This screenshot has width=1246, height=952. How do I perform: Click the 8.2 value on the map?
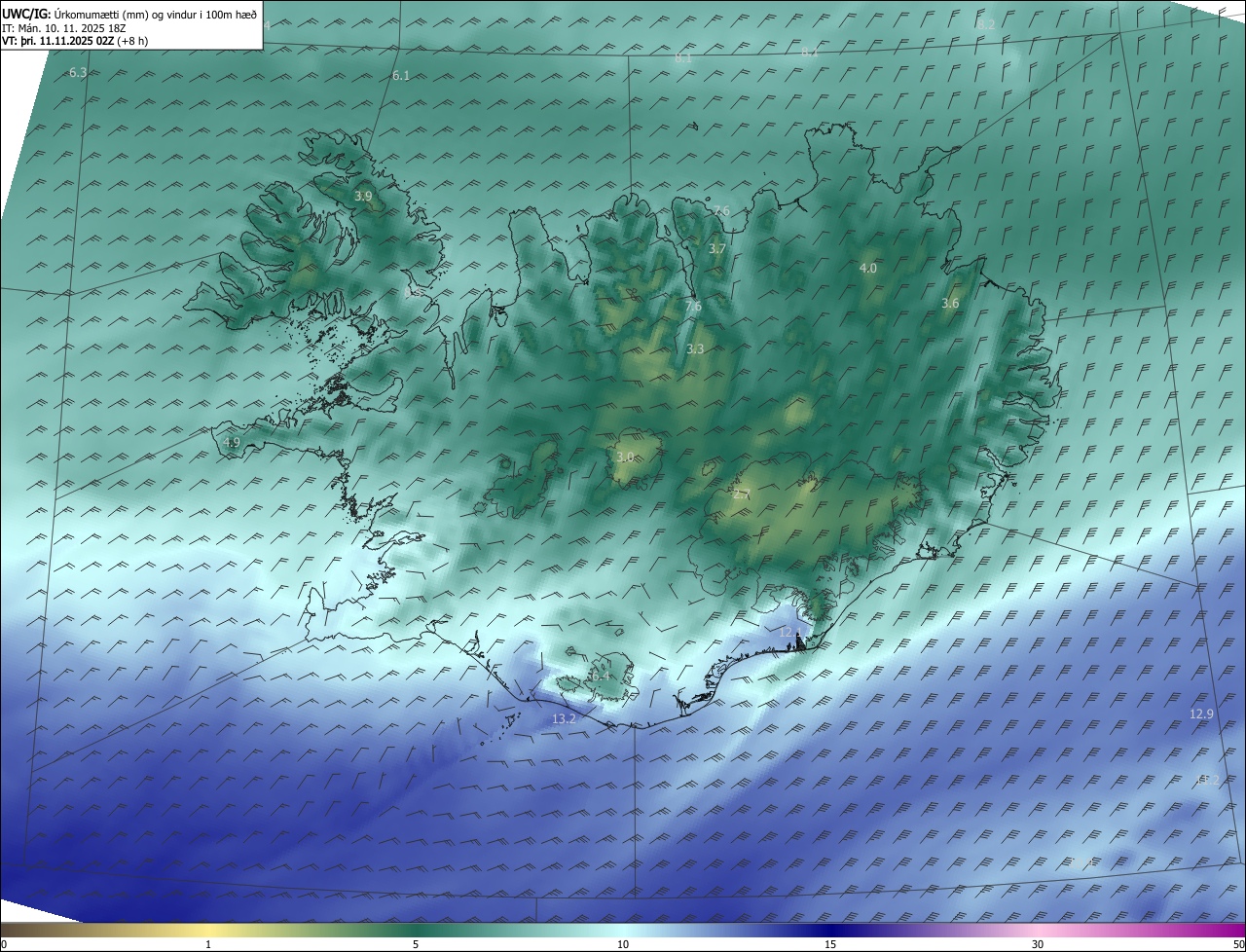pyautogui.click(x=986, y=24)
